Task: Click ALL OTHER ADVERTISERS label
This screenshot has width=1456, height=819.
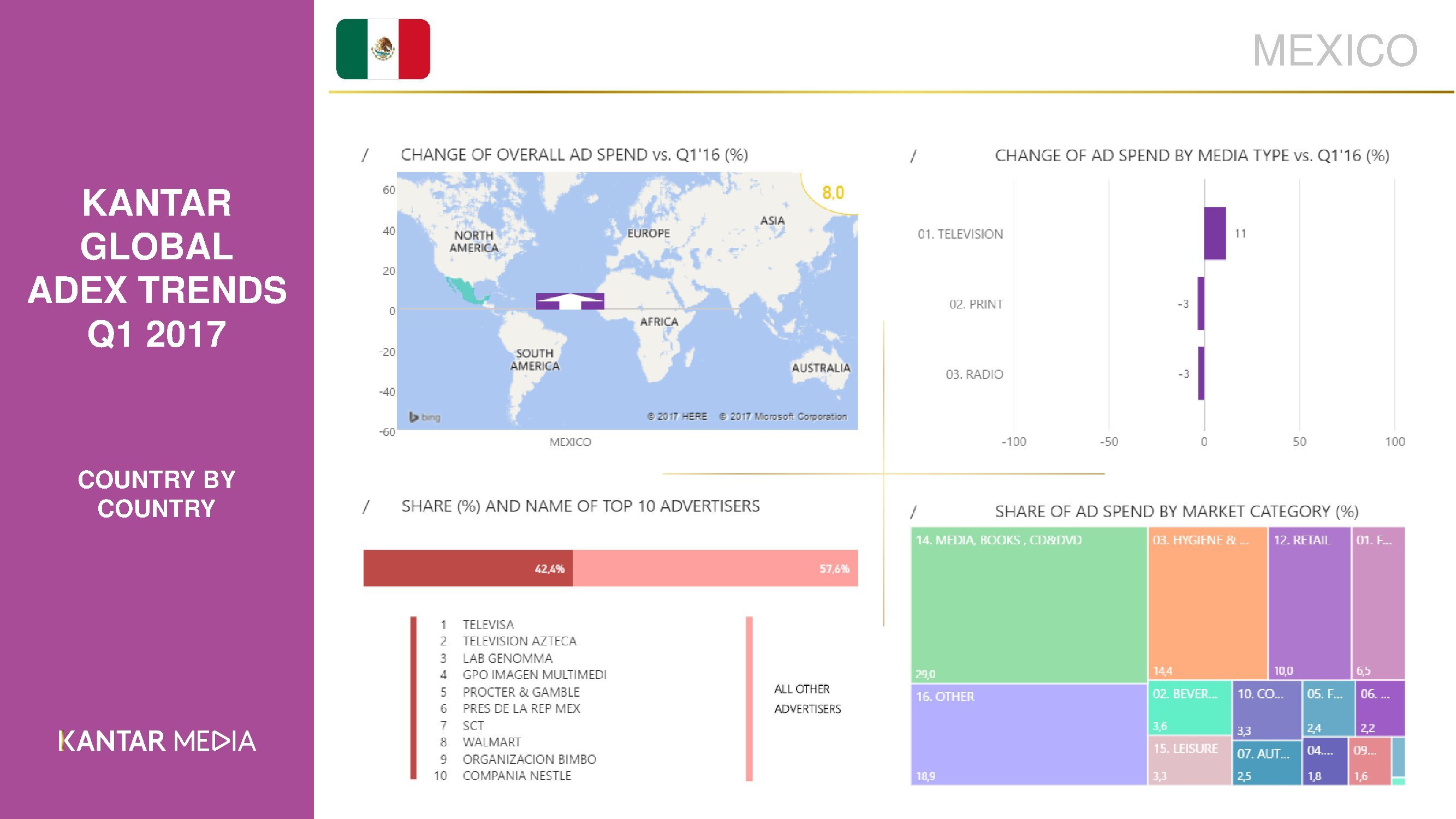Action: coord(807,699)
